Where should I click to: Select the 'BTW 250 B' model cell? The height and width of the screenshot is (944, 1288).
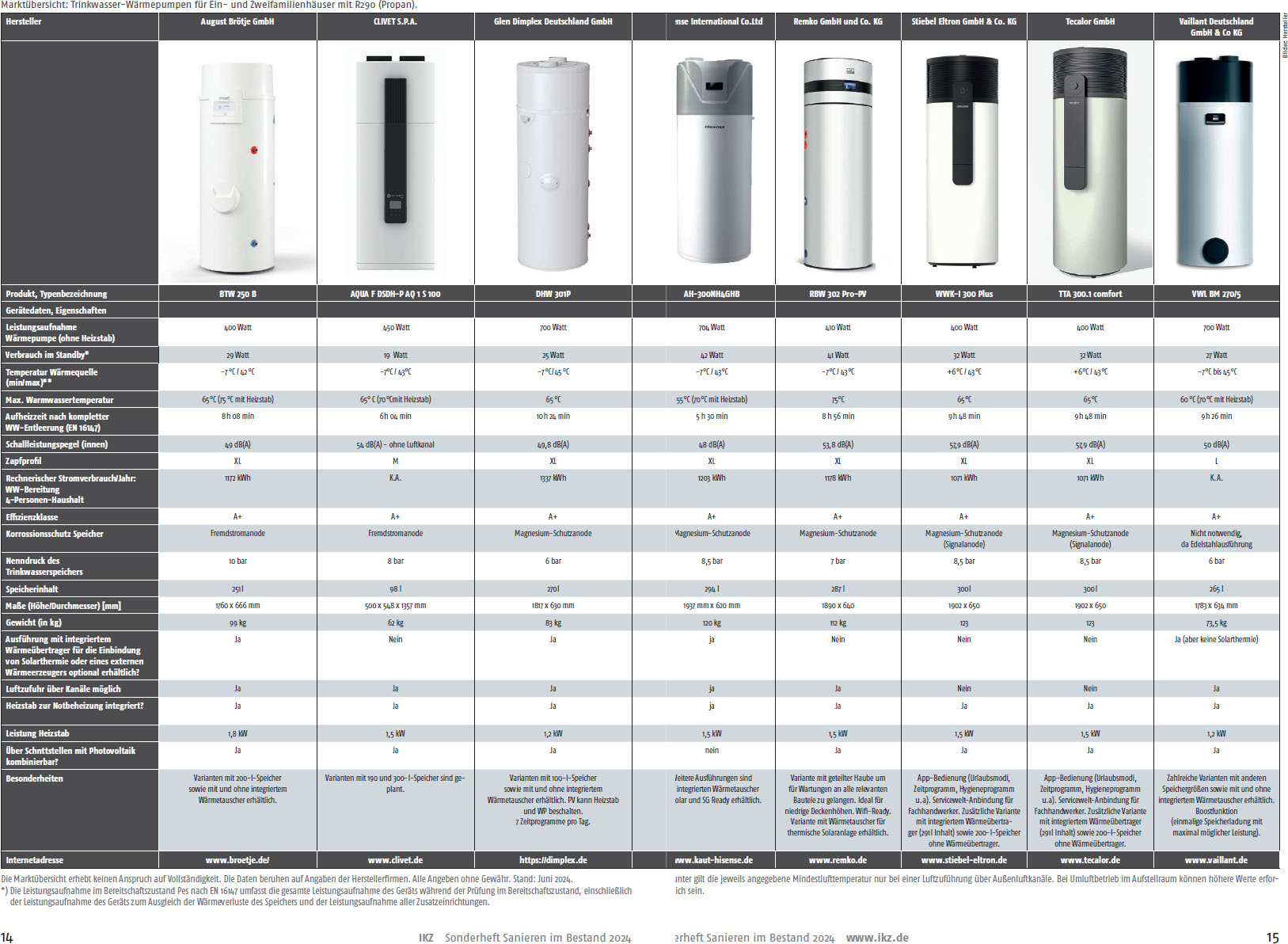237,294
